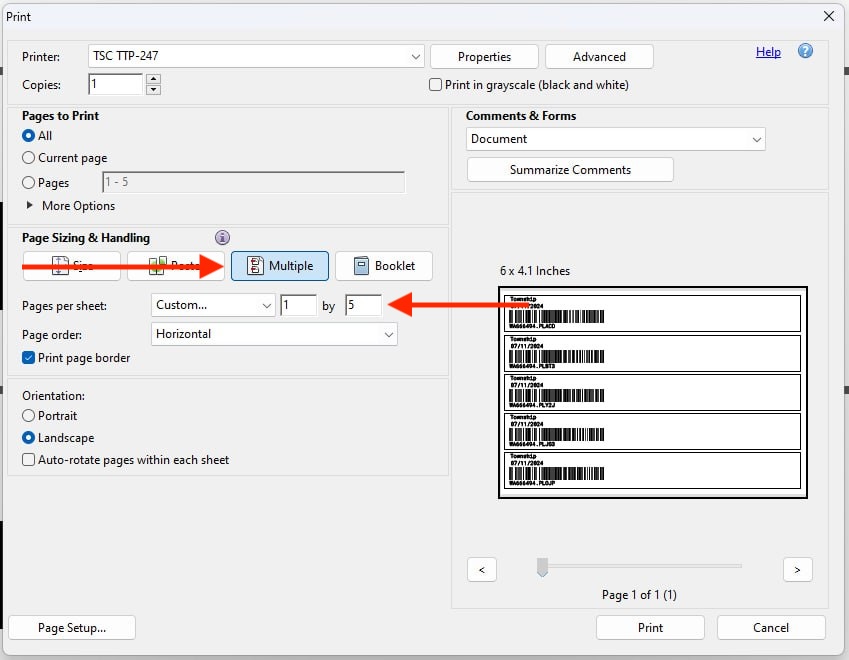Open printer Properties

coord(484,57)
